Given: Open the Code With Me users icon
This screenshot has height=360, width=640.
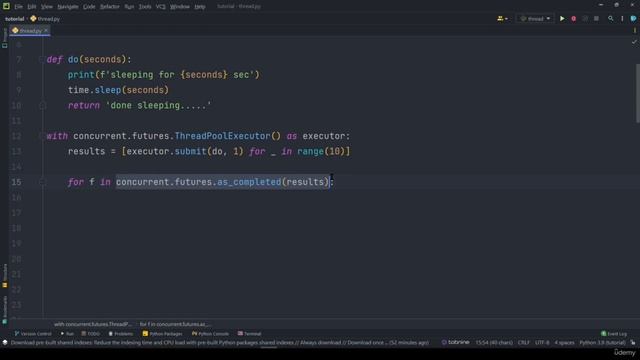Looking at the screenshot, I should point(502,18).
